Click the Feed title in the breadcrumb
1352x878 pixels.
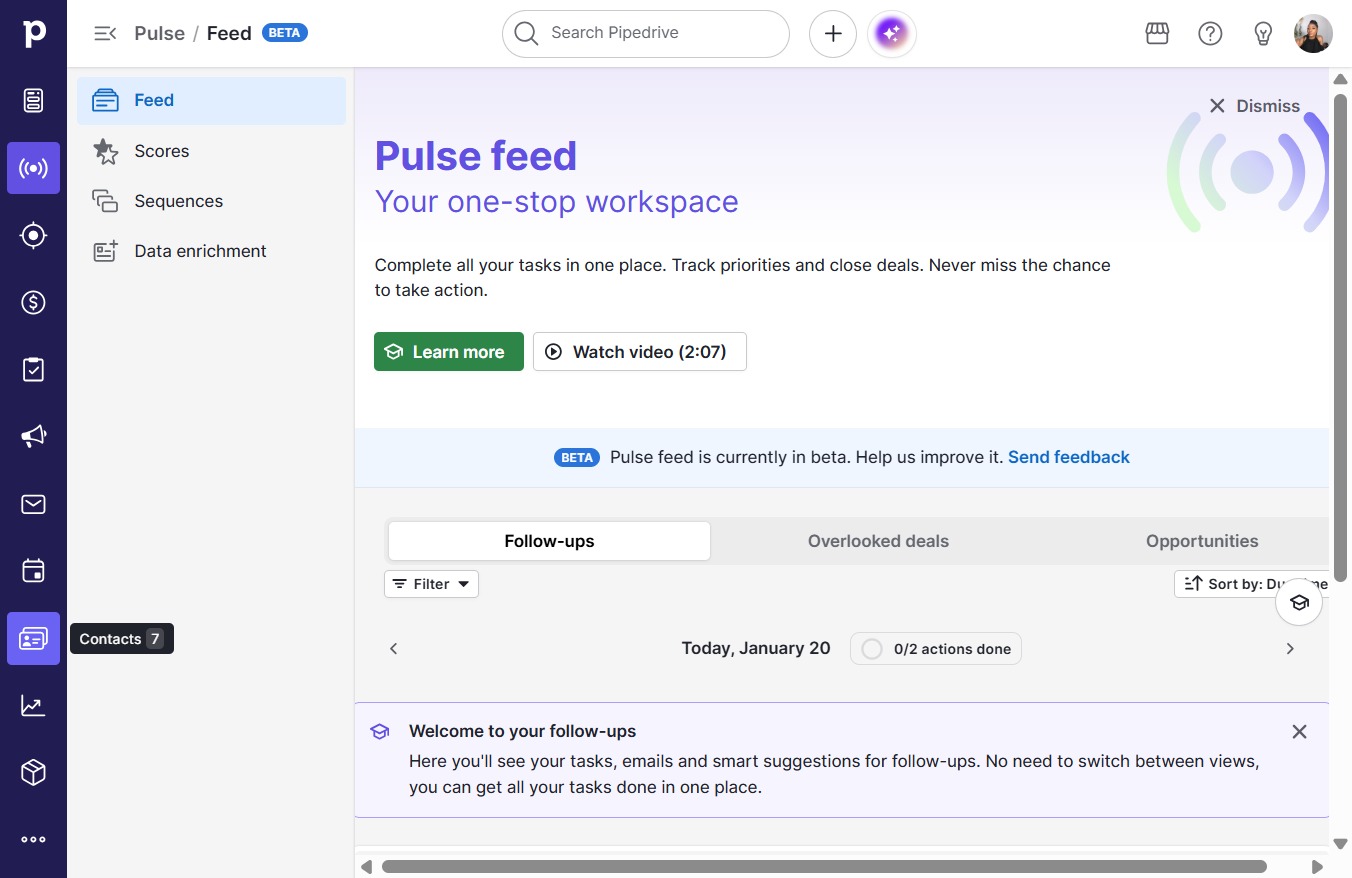(x=229, y=33)
